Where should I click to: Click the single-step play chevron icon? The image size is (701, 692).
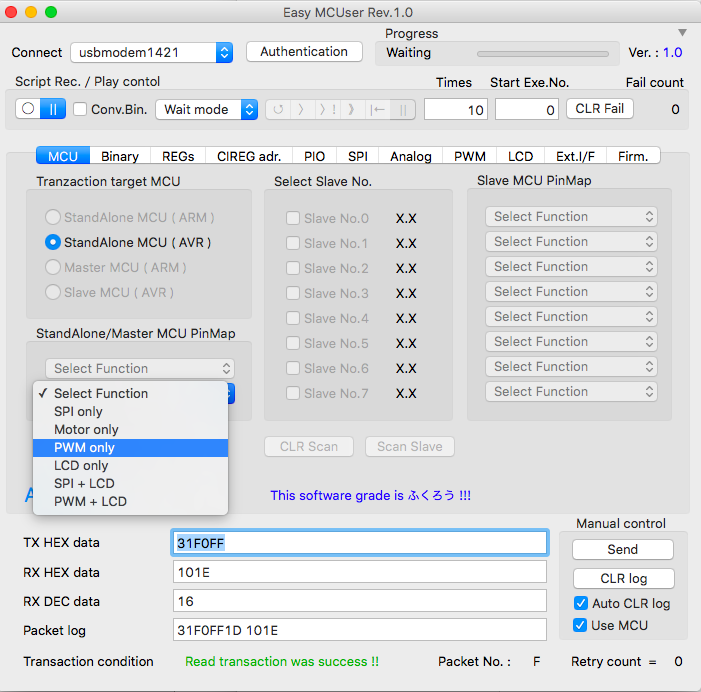(x=301, y=110)
